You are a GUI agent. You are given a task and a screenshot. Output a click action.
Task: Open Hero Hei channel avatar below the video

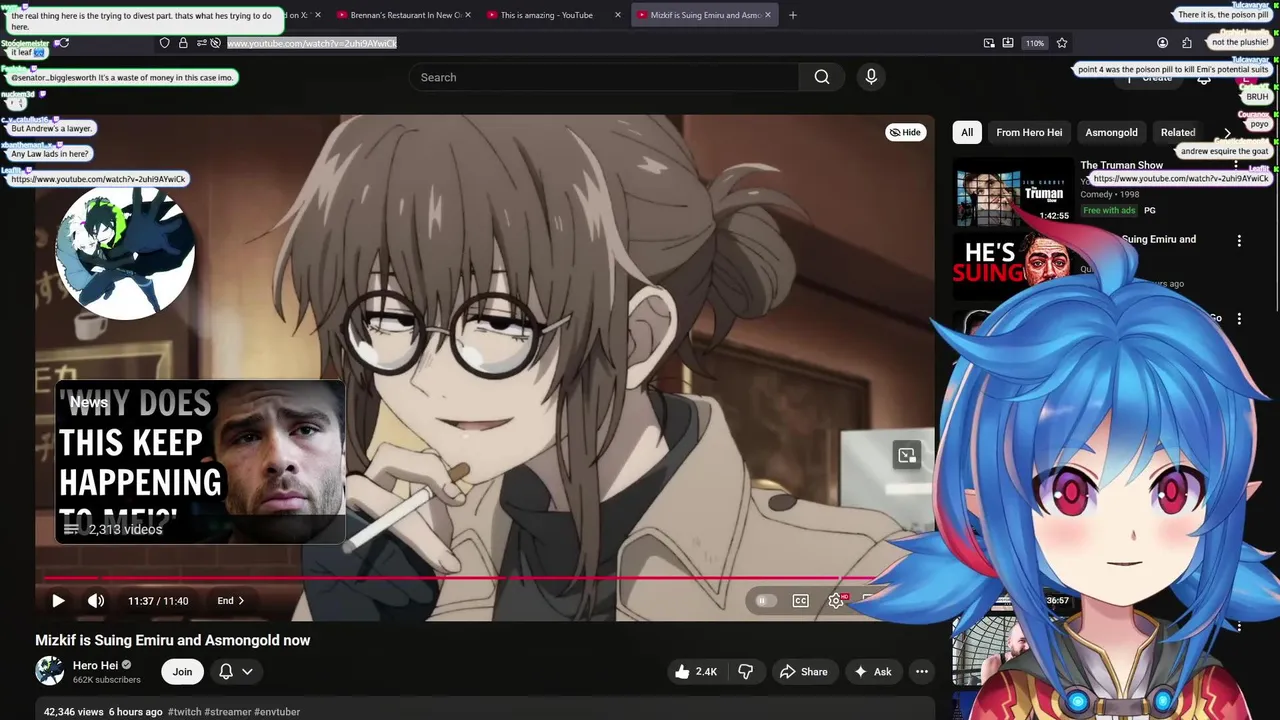click(x=50, y=671)
